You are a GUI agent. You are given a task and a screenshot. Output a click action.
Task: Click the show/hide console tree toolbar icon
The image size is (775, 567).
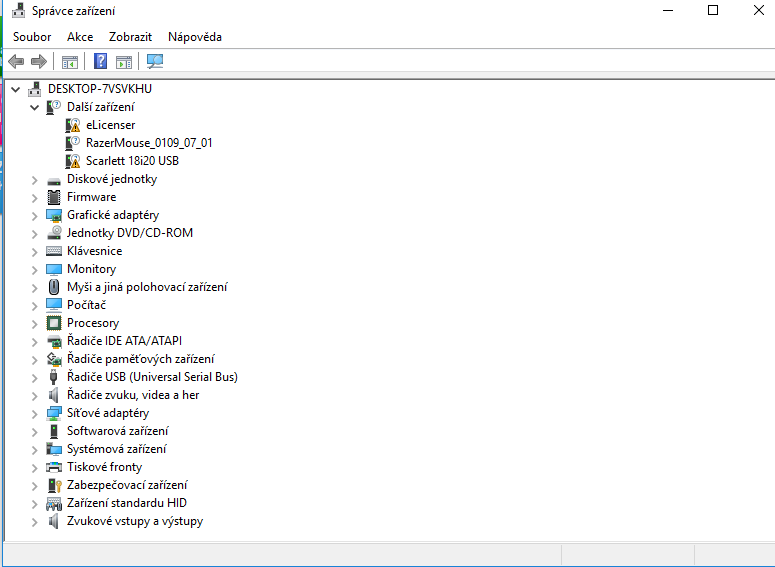pos(70,62)
